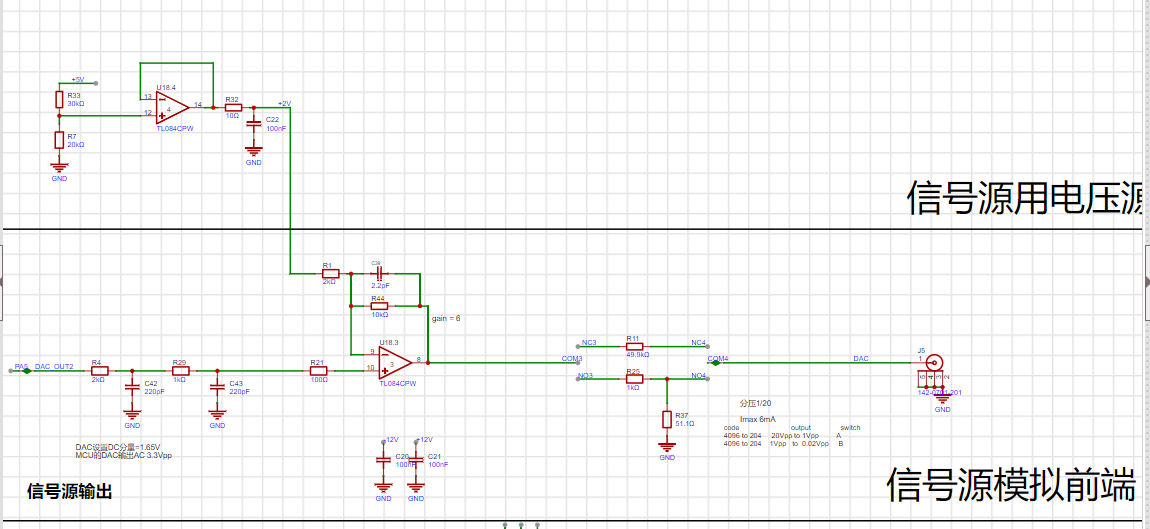Click the PA5 port label

tap(21, 366)
